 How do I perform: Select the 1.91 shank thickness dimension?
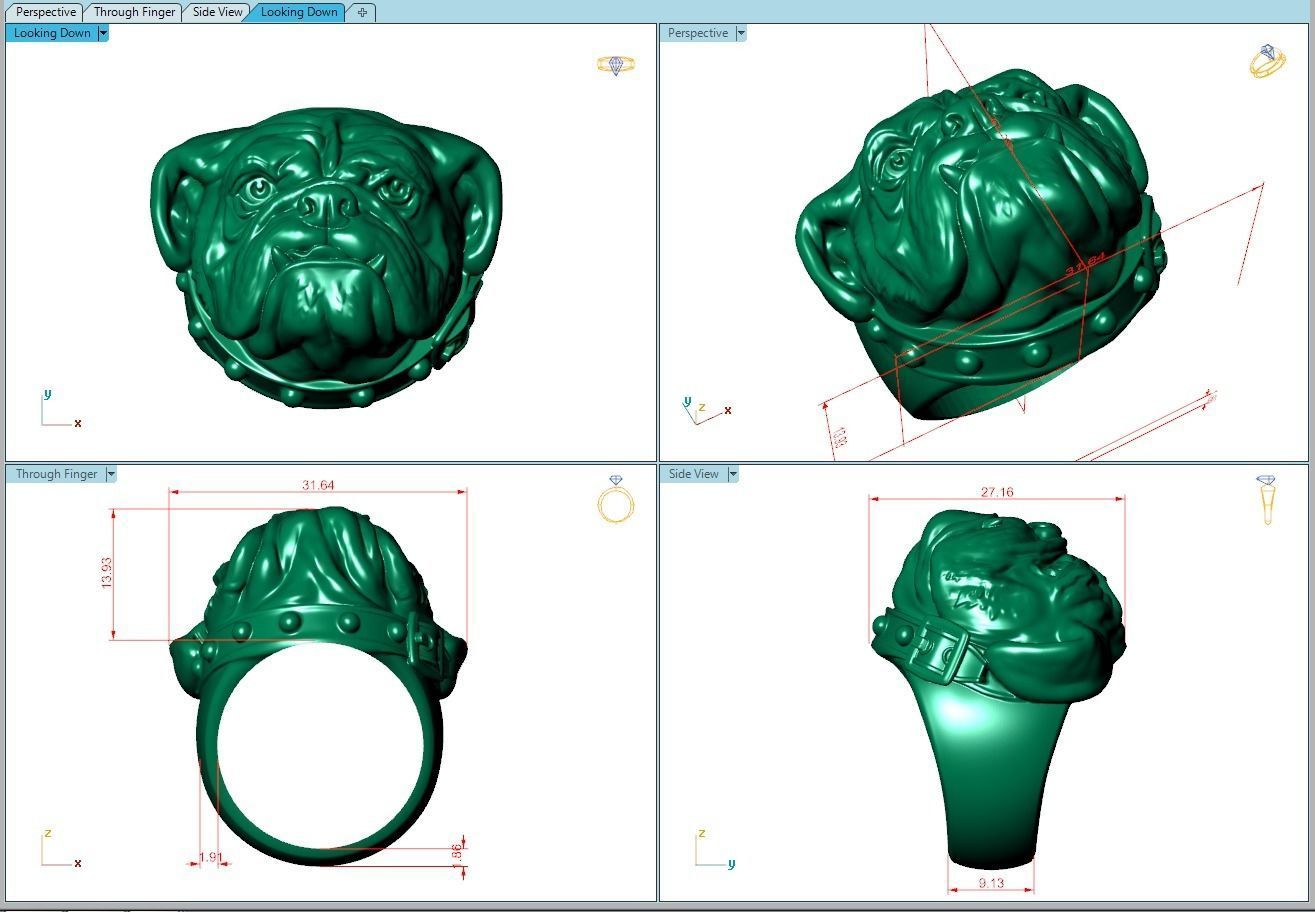210,857
